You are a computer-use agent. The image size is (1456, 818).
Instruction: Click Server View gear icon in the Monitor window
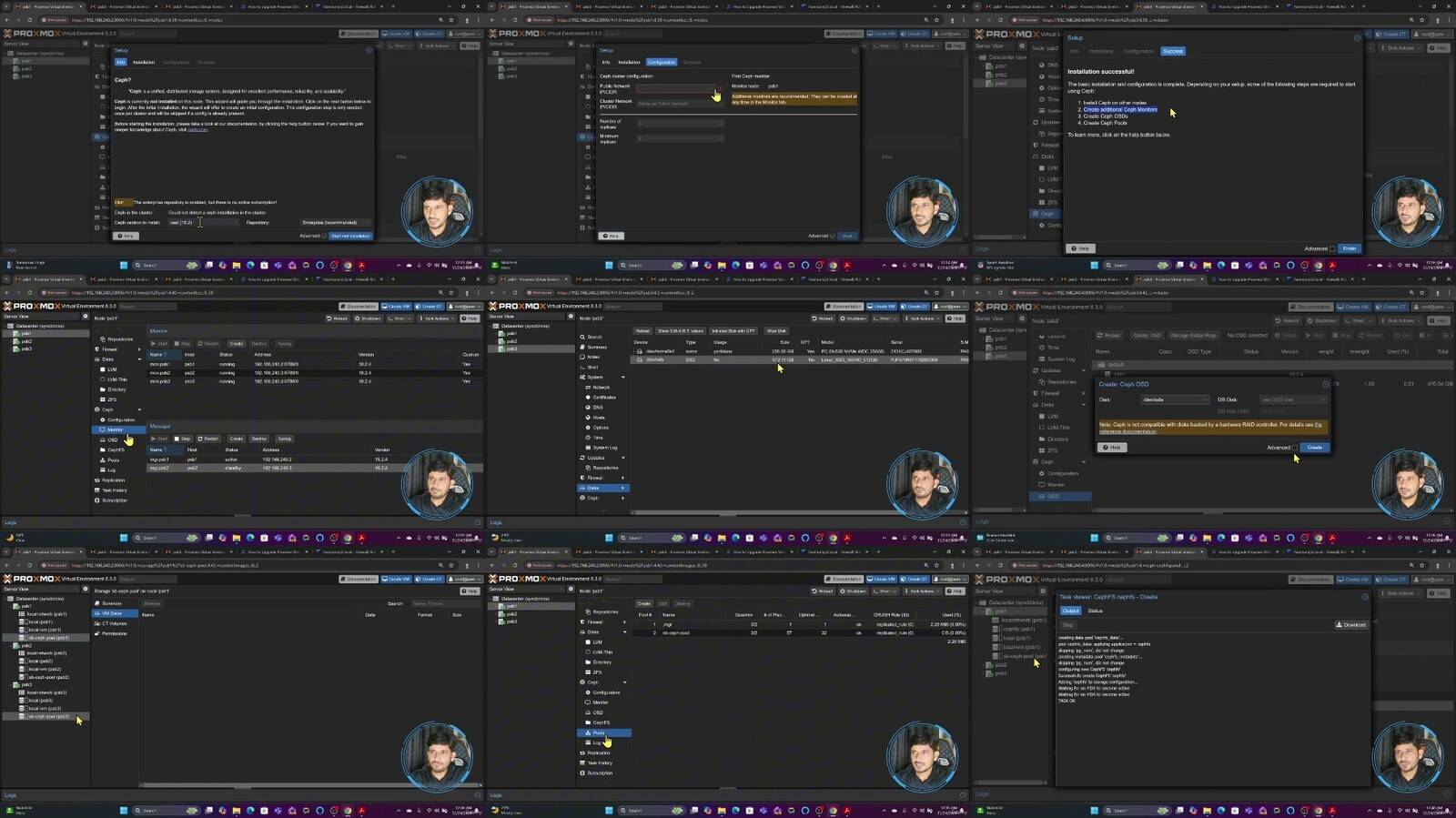point(85,316)
